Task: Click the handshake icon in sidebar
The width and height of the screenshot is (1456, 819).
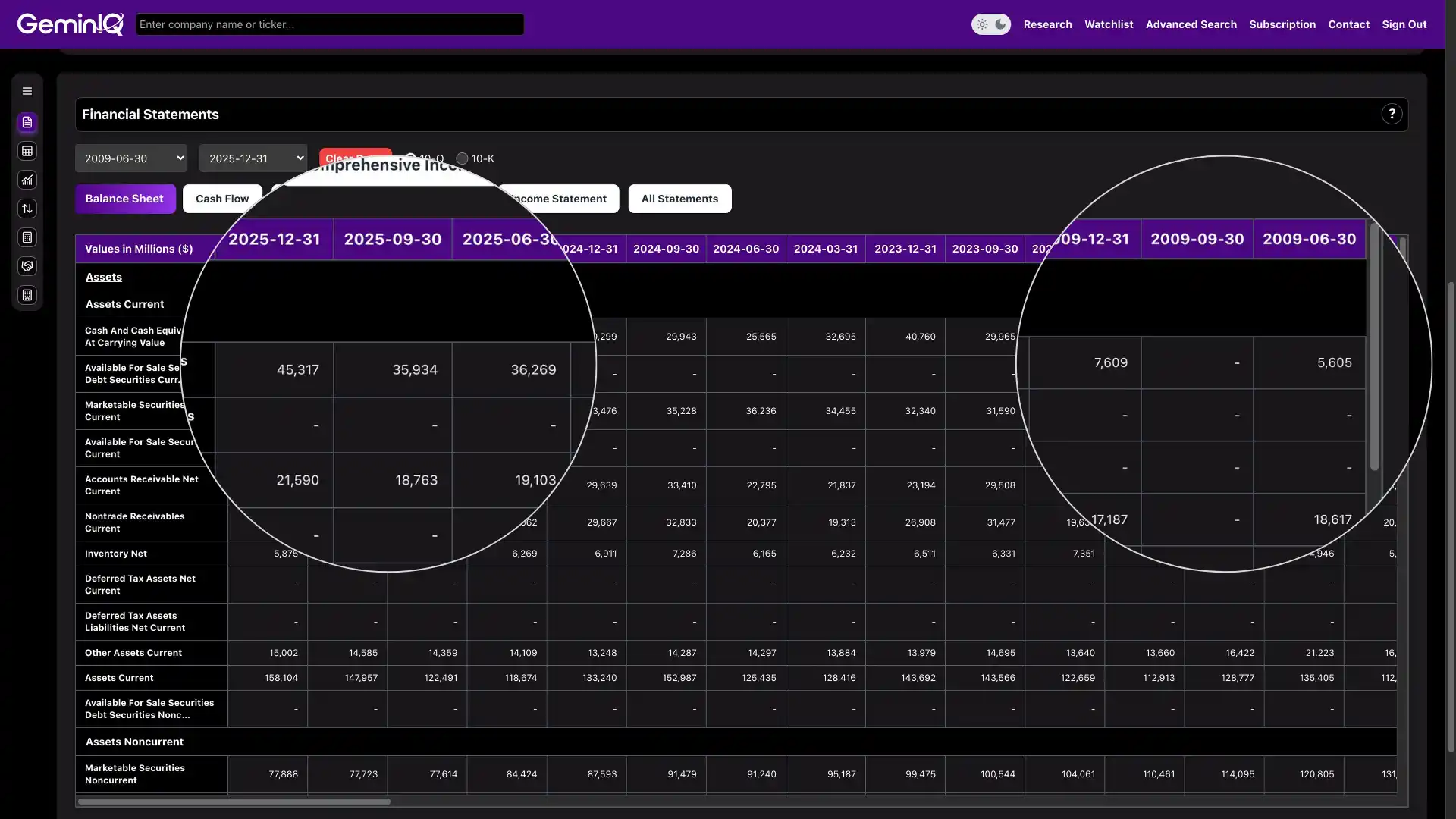Action: tap(27, 266)
